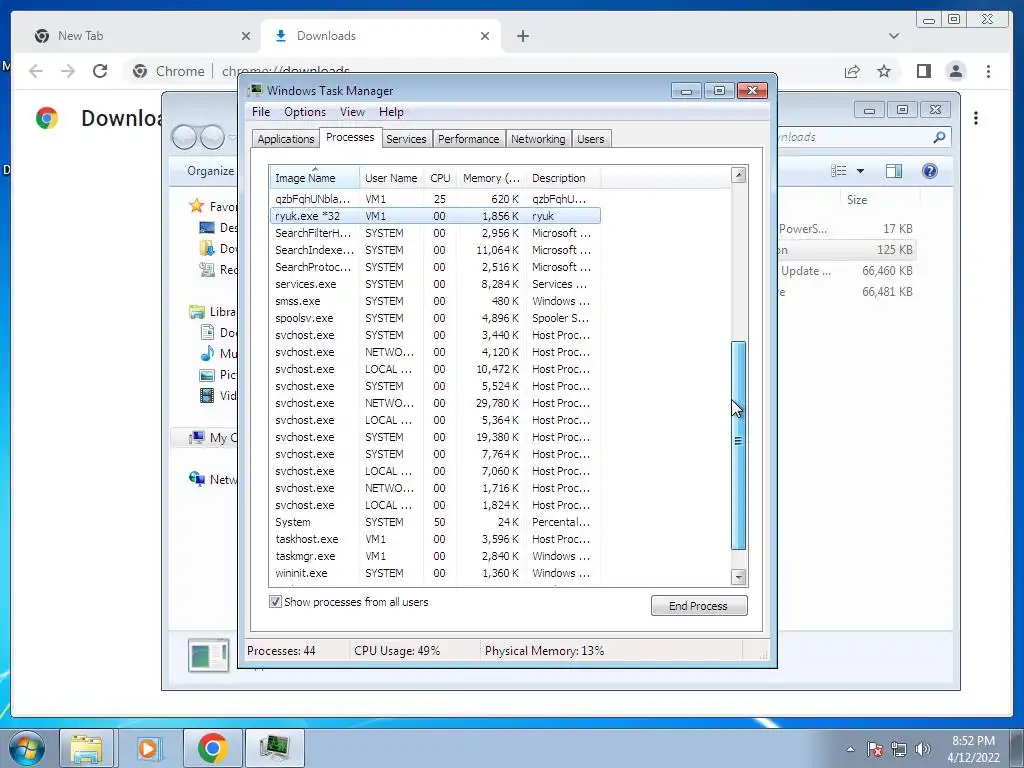Click Explorer back navigation button
Viewport: 1024px width, 768px height.
[x=184, y=137]
